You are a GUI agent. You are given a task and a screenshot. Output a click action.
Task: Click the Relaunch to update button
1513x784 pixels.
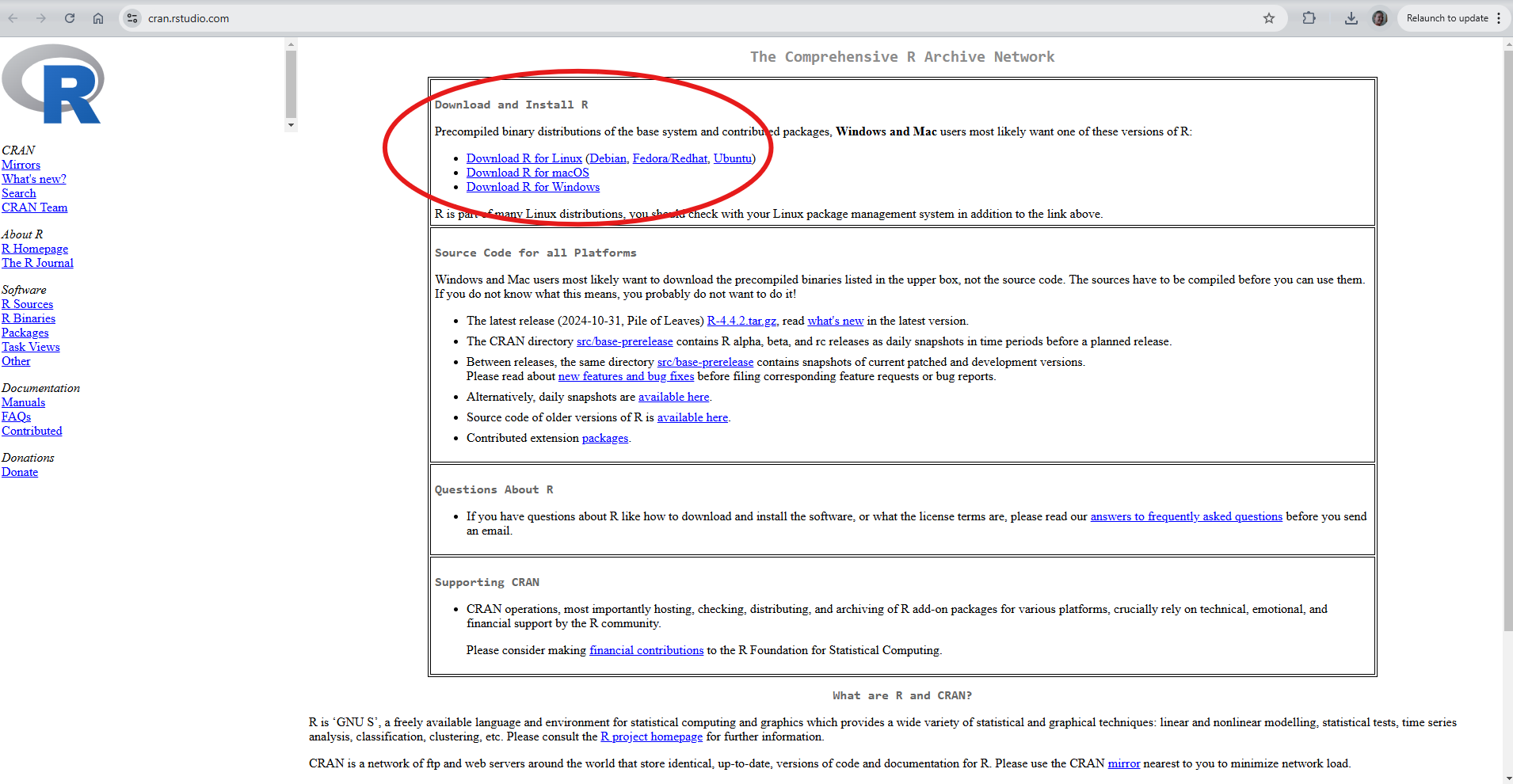(x=1446, y=18)
